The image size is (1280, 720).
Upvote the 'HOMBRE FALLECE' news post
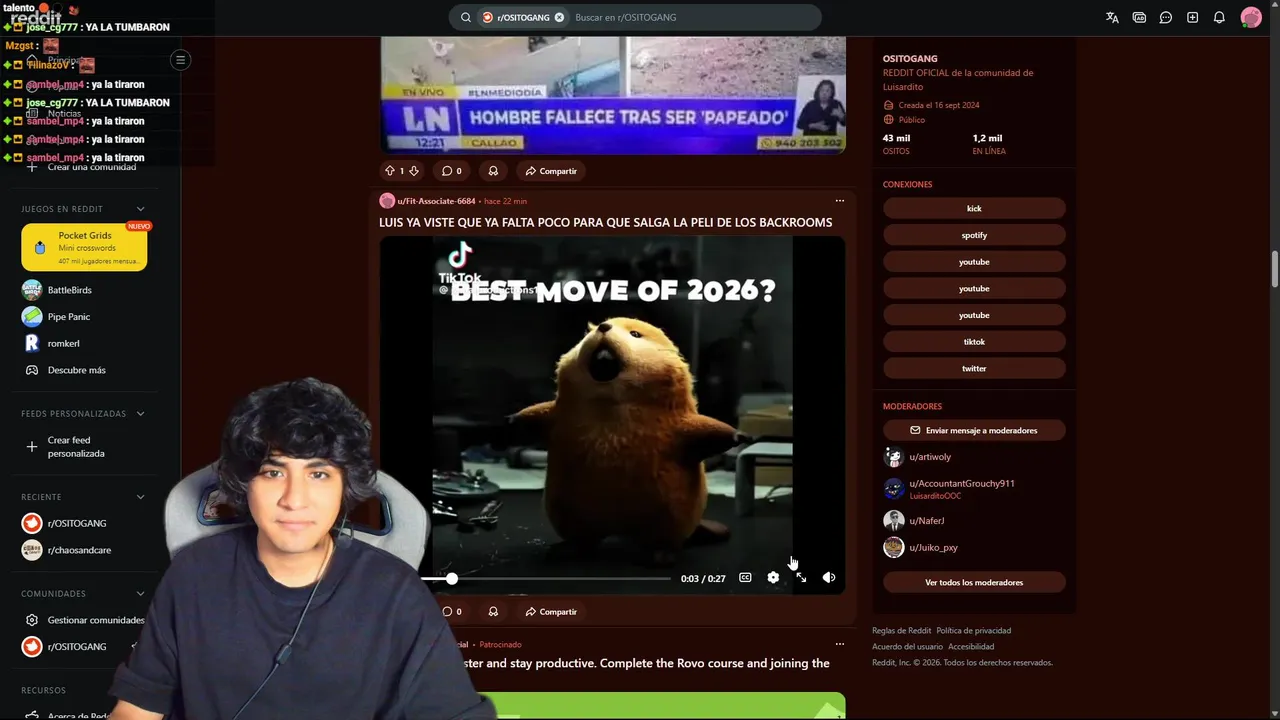pyautogui.click(x=390, y=171)
